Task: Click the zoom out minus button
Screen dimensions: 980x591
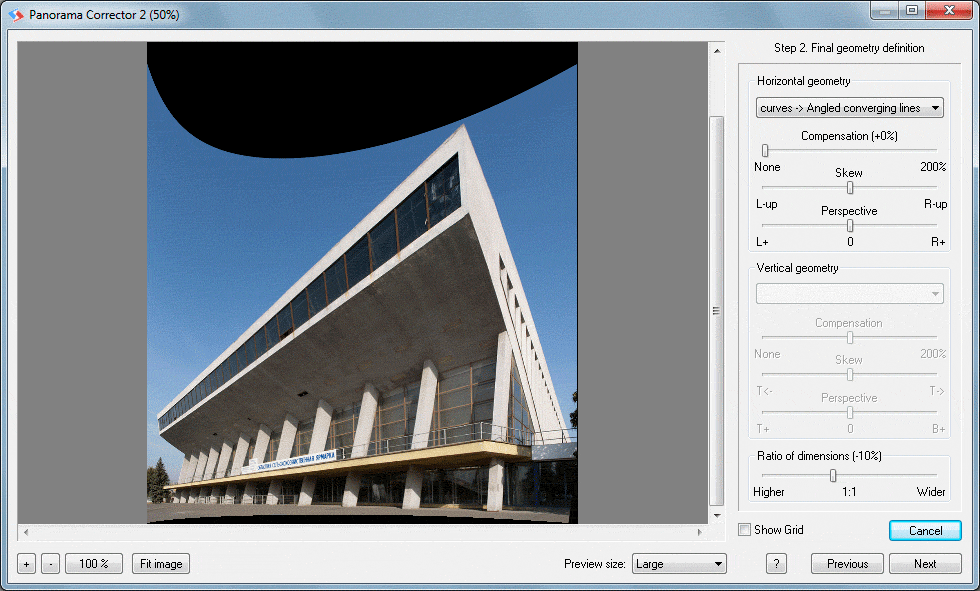Action: coord(50,564)
